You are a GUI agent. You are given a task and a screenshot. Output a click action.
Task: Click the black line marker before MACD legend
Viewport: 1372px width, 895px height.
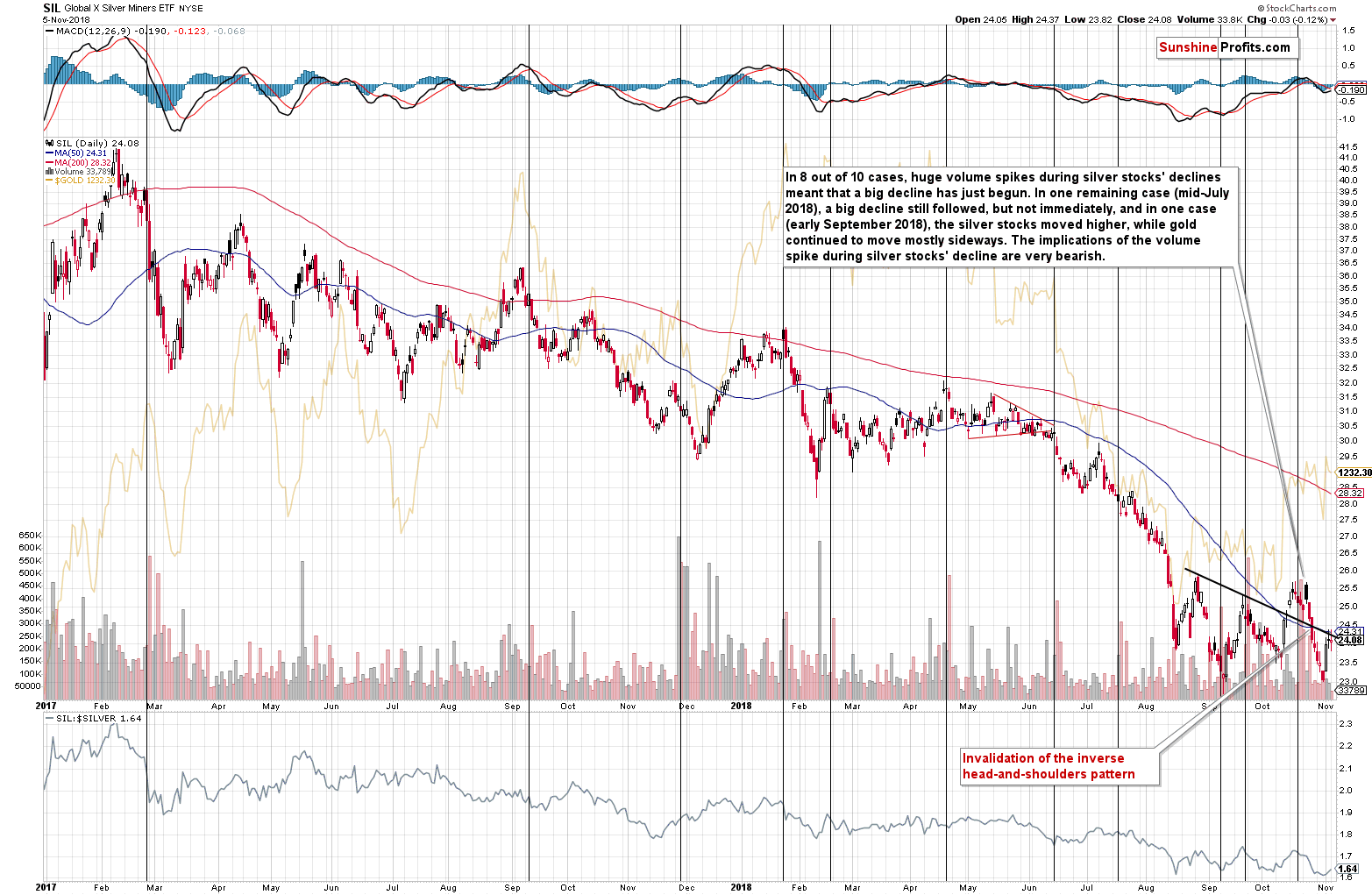[49, 32]
